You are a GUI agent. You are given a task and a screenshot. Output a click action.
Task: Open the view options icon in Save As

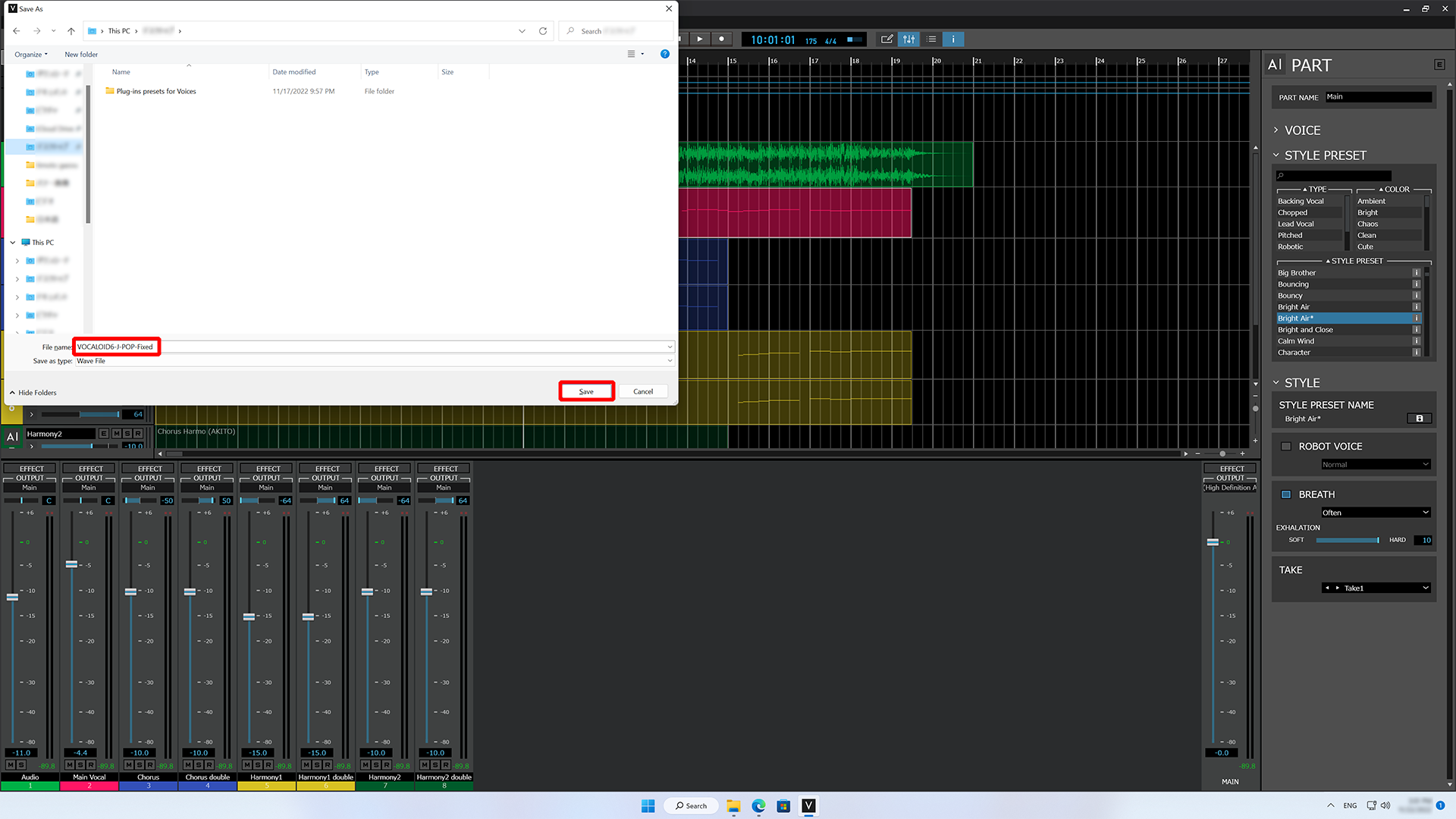pos(631,54)
